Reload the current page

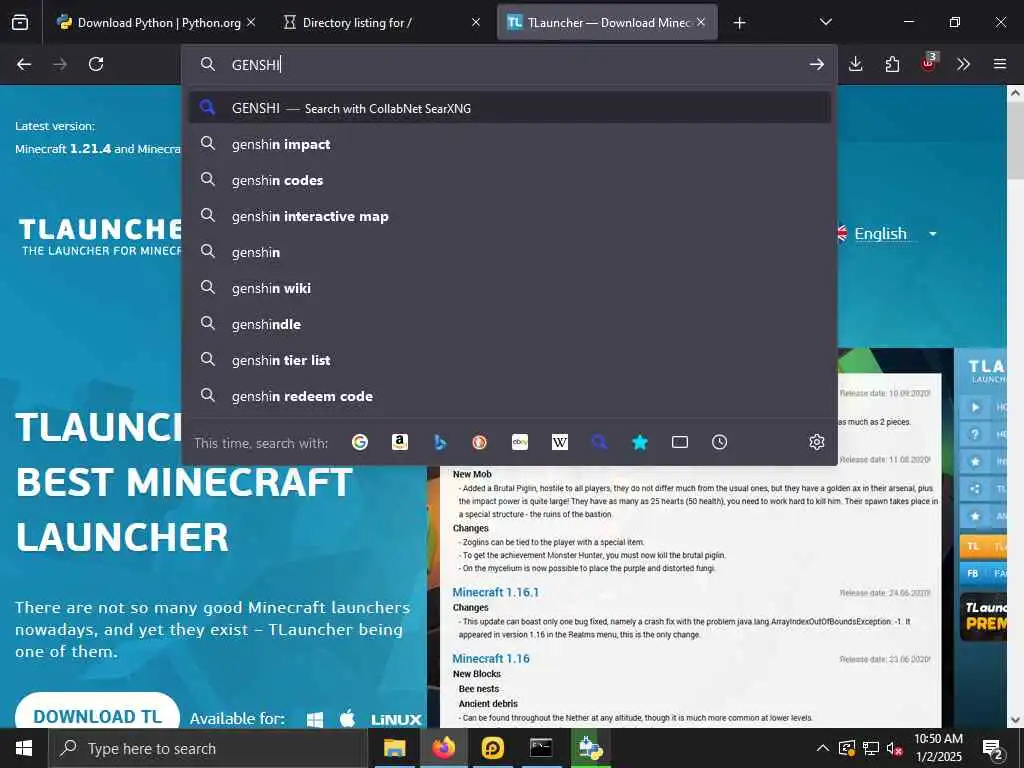click(96, 64)
